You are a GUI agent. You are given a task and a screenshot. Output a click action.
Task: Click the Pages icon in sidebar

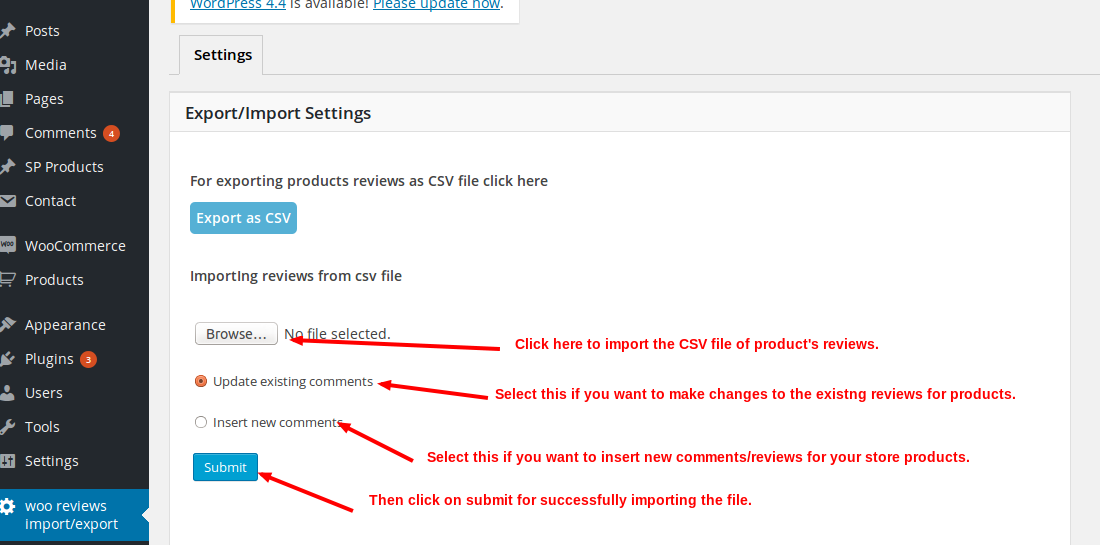pyautogui.click(x=8, y=99)
